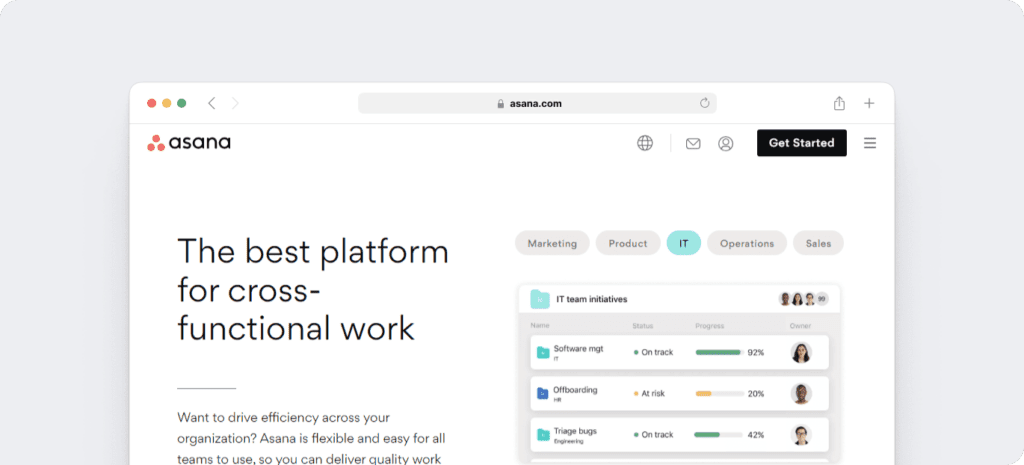Image resolution: width=1024 pixels, height=465 pixels.
Task: Click the 42% progress value
Action: (x=756, y=435)
